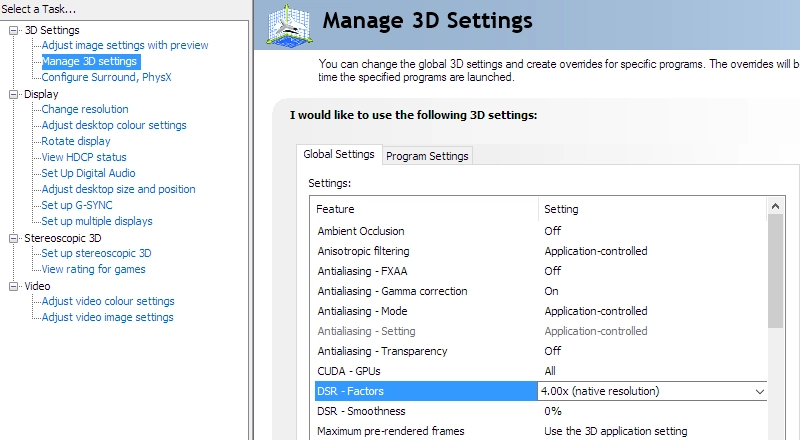
Task: Select Manage 3D settings in task tree
Action: click(89, 61)
